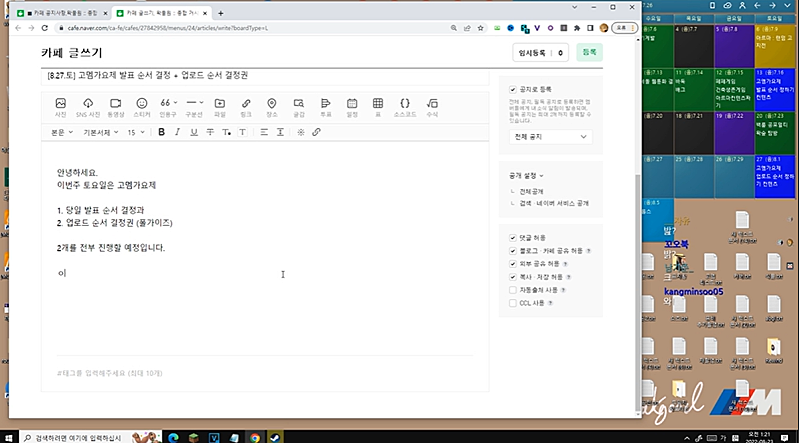Click the 임시등록 draft save button
The height and width of the screenshot is (443, 800).
click(x=532, y=53)
